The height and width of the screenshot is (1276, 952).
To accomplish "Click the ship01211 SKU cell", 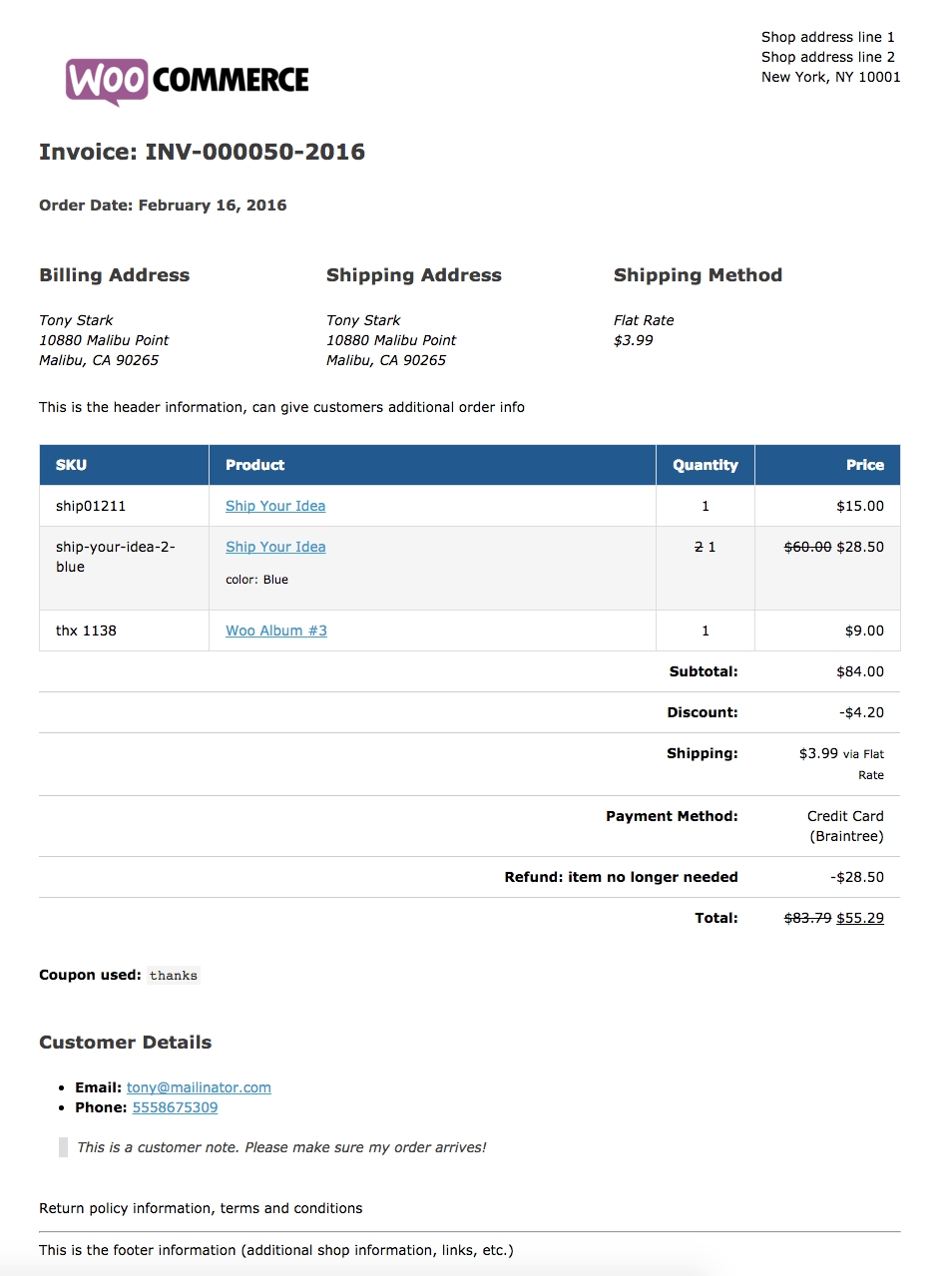I will coord(124,506).
